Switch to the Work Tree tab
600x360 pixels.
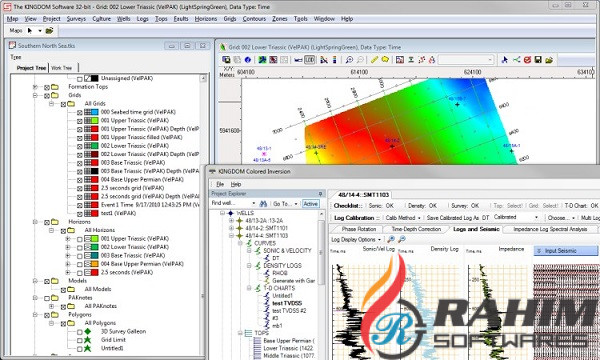point(62,68)
